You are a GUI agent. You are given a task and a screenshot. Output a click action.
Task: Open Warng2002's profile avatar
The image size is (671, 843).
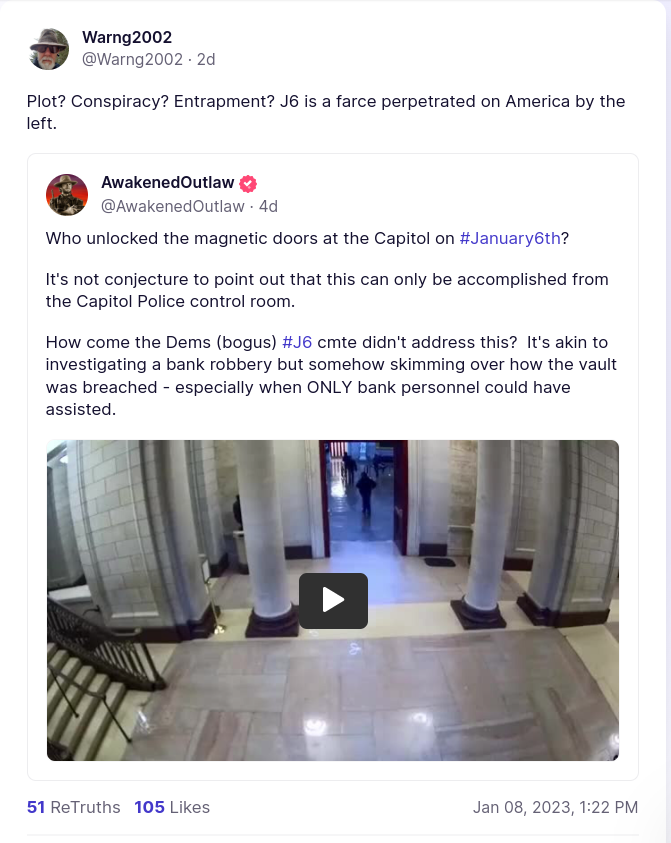pyautogui.click(x=48, y=48)
